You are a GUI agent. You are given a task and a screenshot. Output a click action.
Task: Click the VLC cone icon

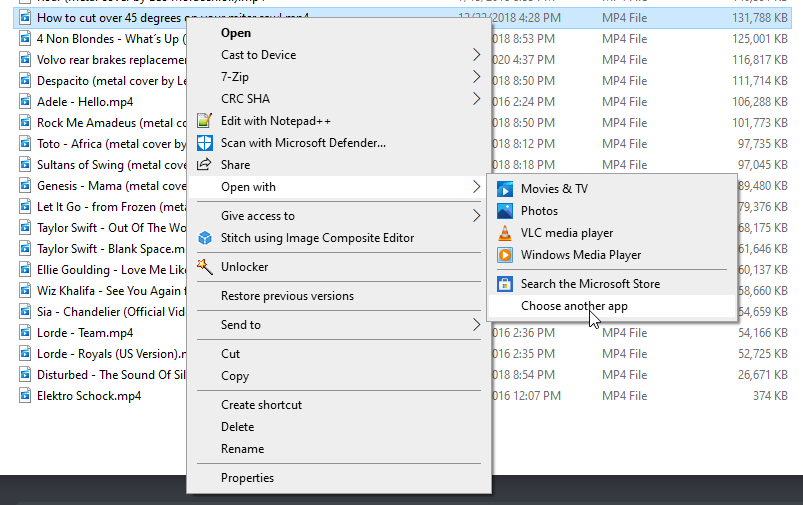point(505,233)
